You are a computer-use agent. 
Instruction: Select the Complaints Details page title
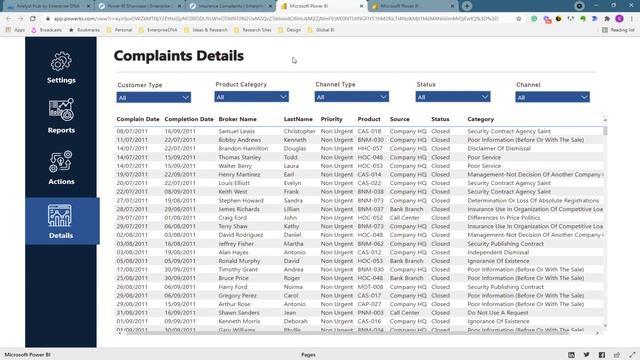coord(179,56)
